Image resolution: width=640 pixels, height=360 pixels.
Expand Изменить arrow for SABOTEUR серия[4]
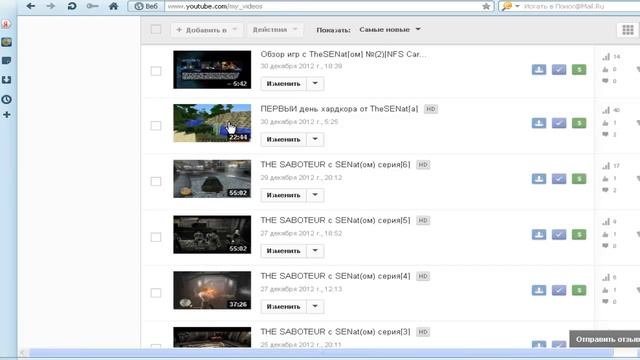(315, 307)
